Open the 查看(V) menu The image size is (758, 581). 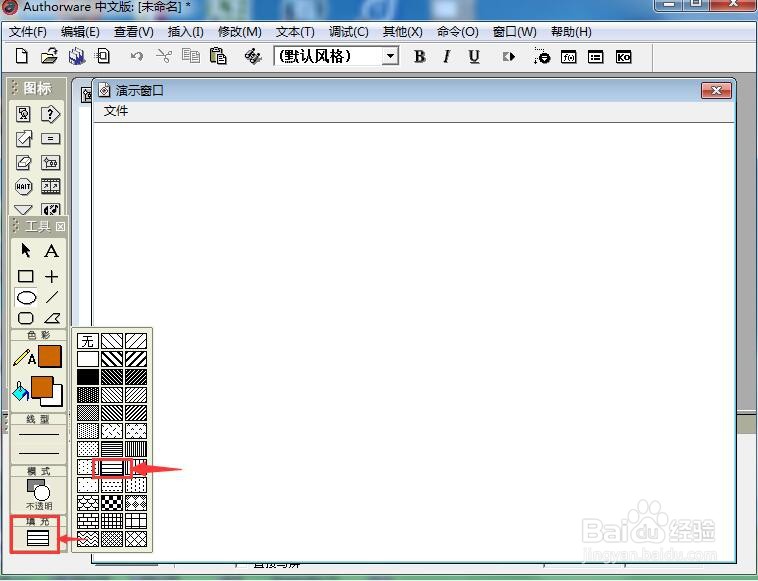[x=134, y=32]
